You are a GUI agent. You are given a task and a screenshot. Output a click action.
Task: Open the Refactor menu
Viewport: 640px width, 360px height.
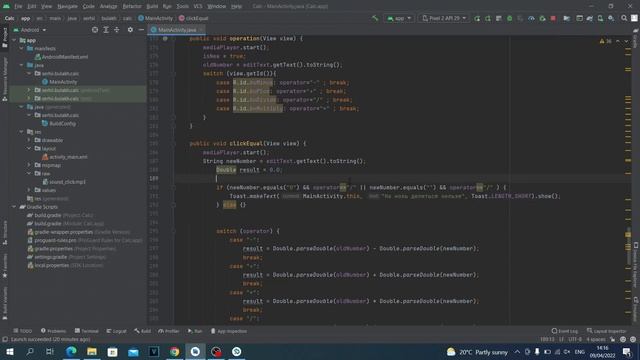[132, 6]
